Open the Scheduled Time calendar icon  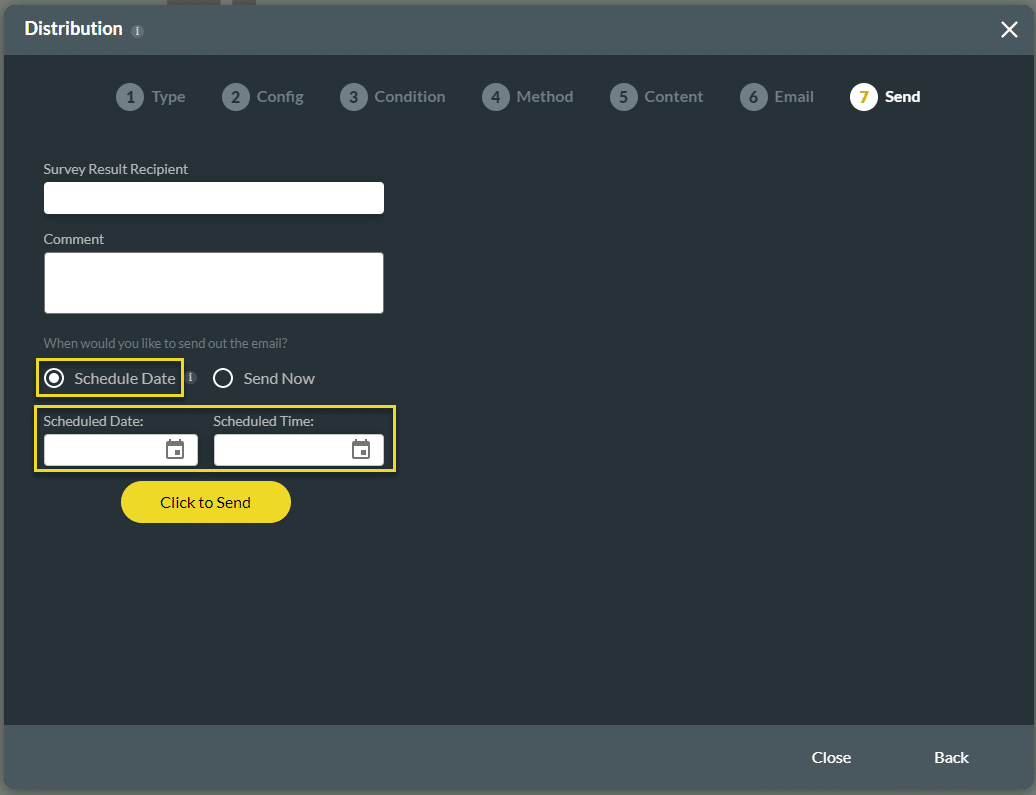(x=363, y=449)
